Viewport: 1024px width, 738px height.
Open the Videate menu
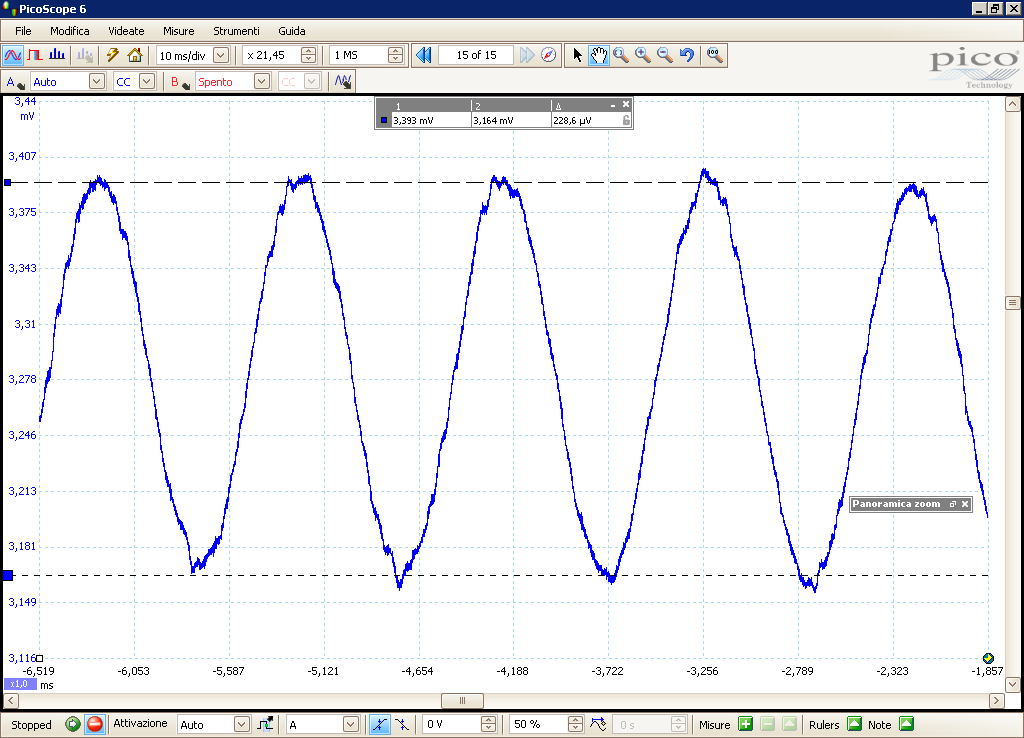126,31
